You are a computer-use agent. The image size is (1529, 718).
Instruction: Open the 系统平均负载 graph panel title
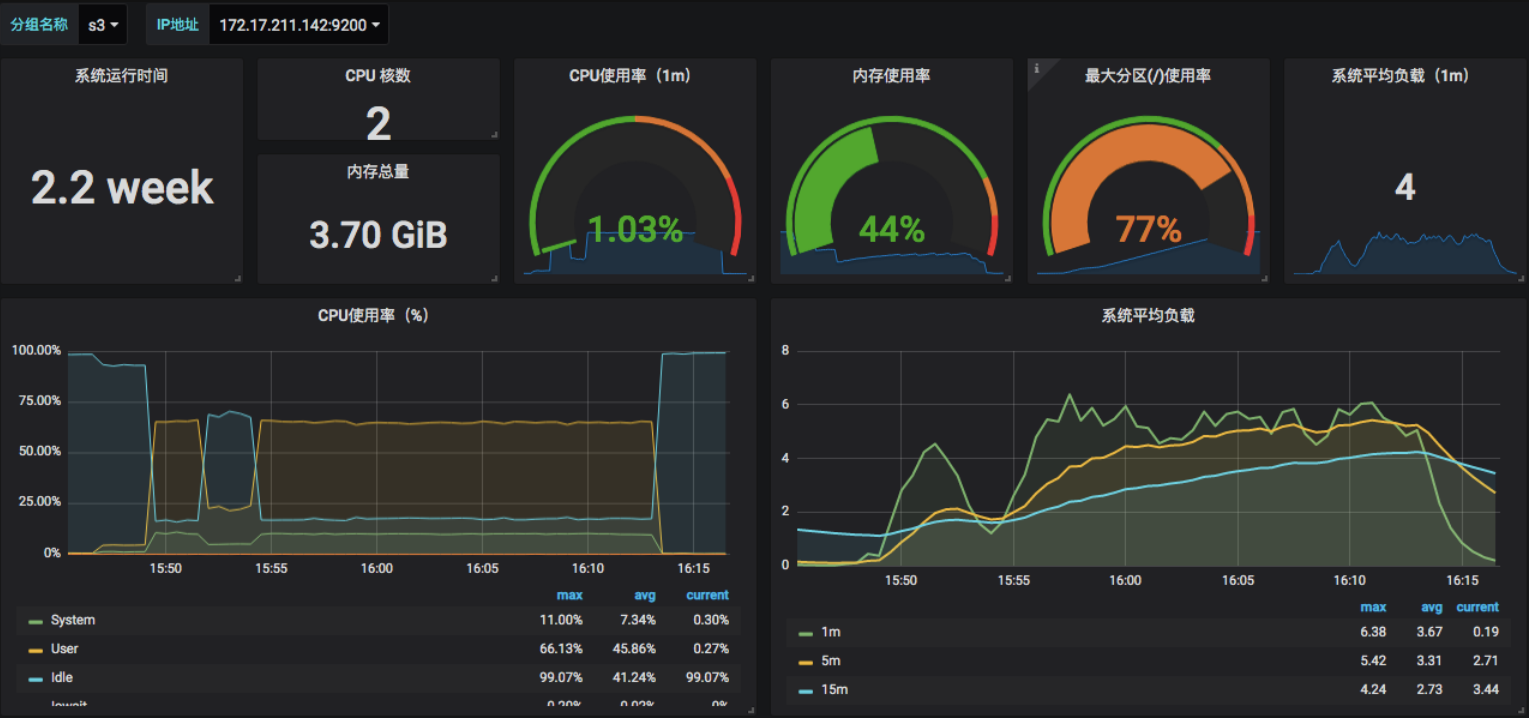(x=1148, y=315)
